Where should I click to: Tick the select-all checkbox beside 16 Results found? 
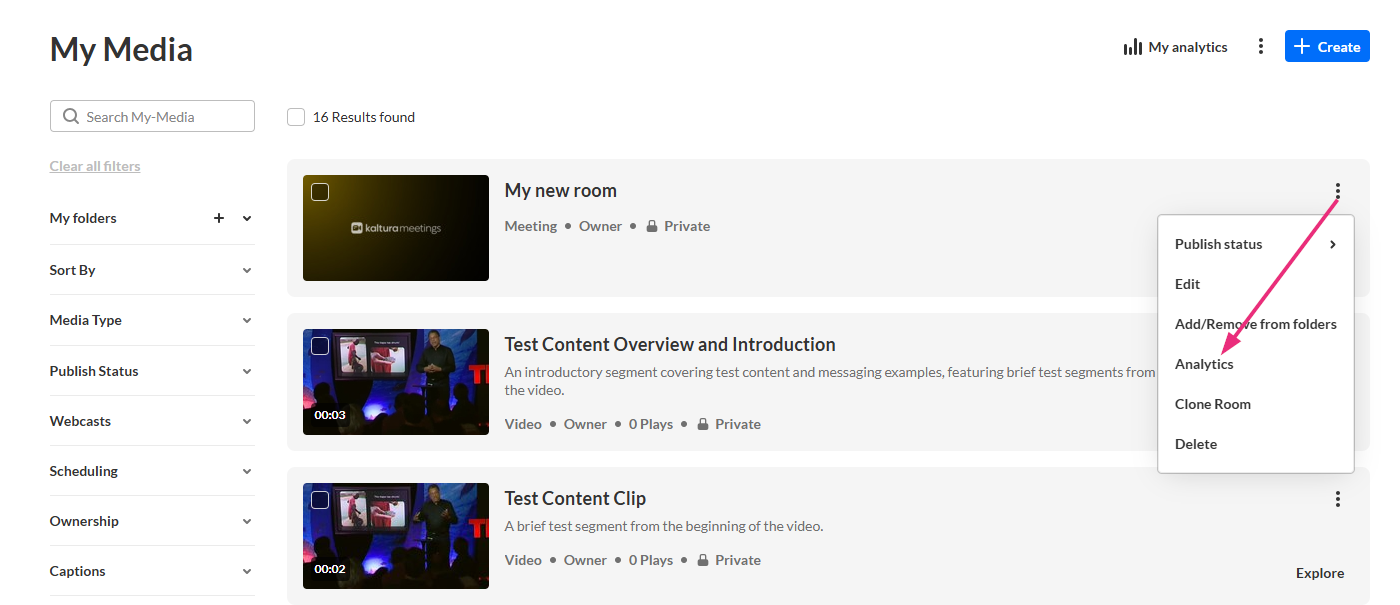click(x=296, y=117)
